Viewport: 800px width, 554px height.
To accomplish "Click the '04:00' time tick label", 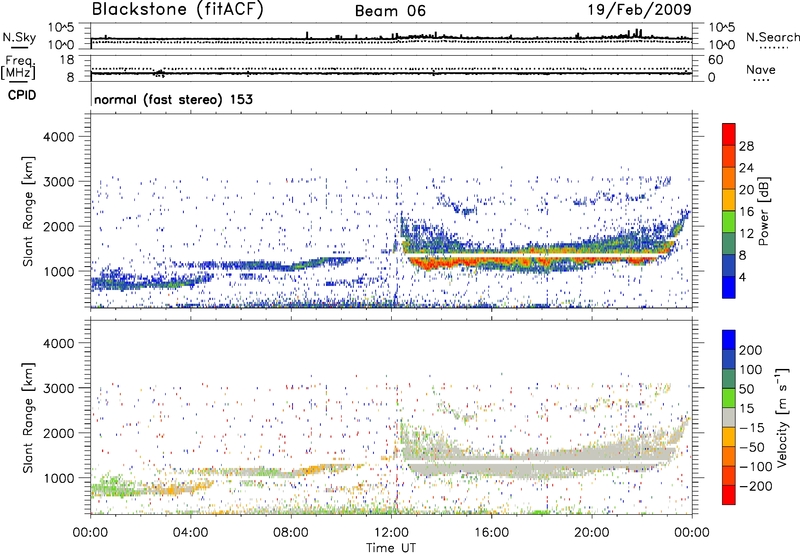I will 190,533.
